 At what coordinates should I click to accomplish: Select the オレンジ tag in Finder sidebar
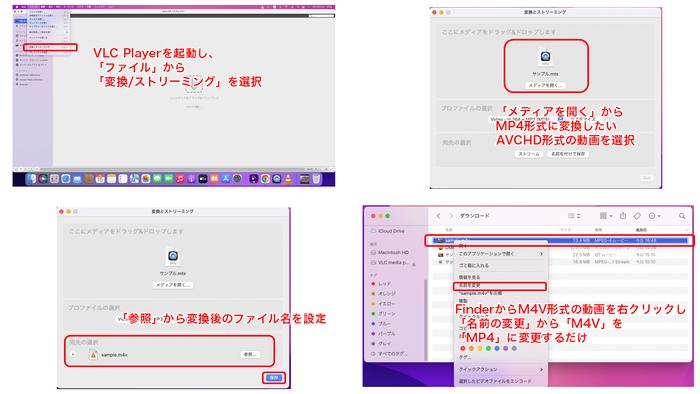(x=383, y=294)
